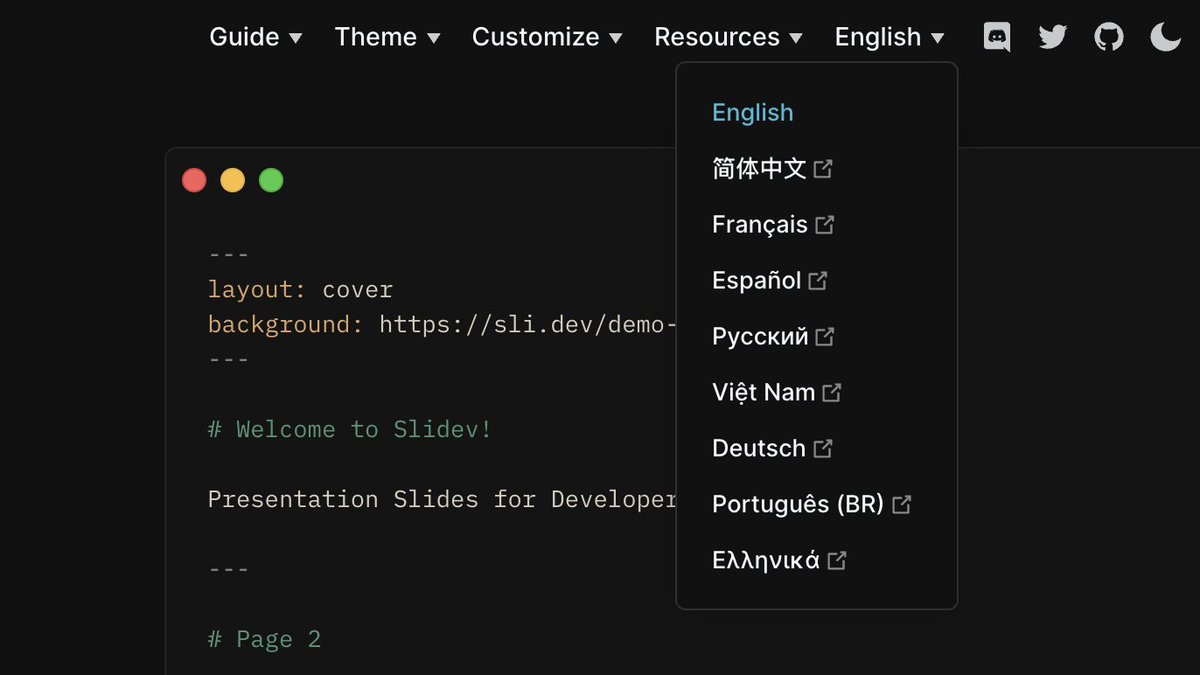Expand the Customize dropdown menu

547,37
